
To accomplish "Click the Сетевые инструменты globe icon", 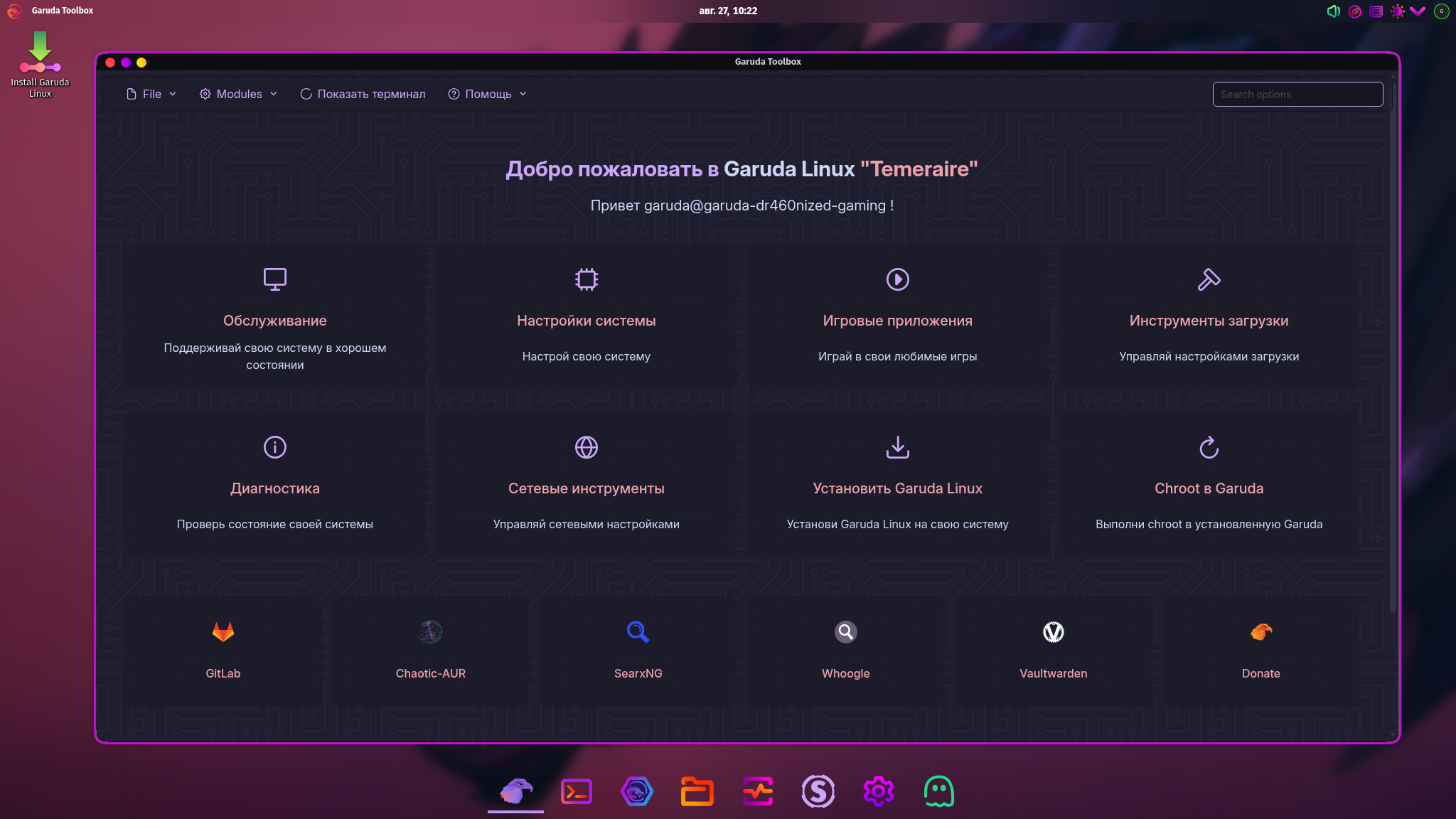I will 587,446.
